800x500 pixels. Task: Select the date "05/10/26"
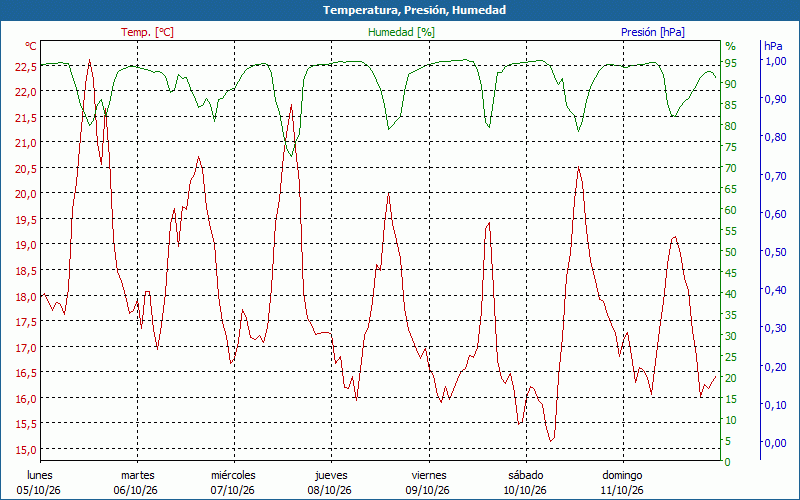[x=38, y=490]
